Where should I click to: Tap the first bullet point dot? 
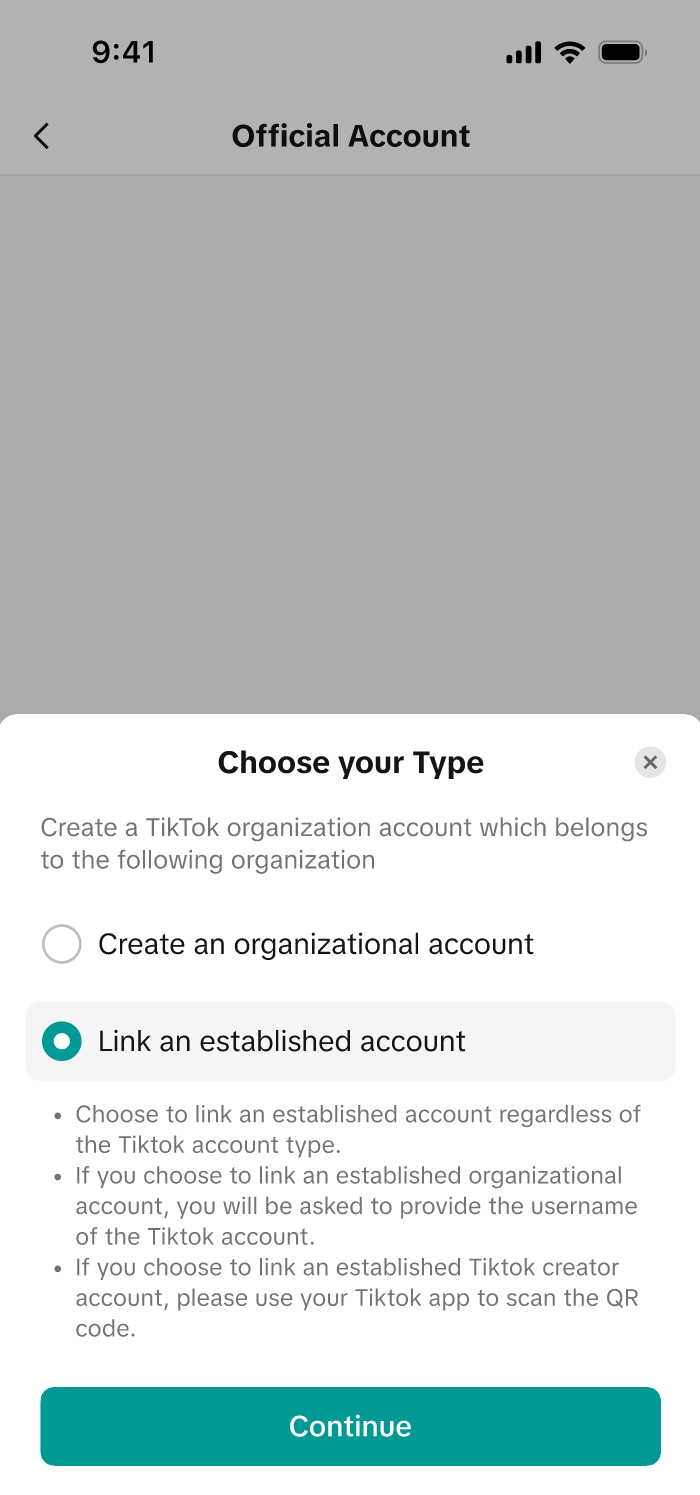tap(58, 1115)
